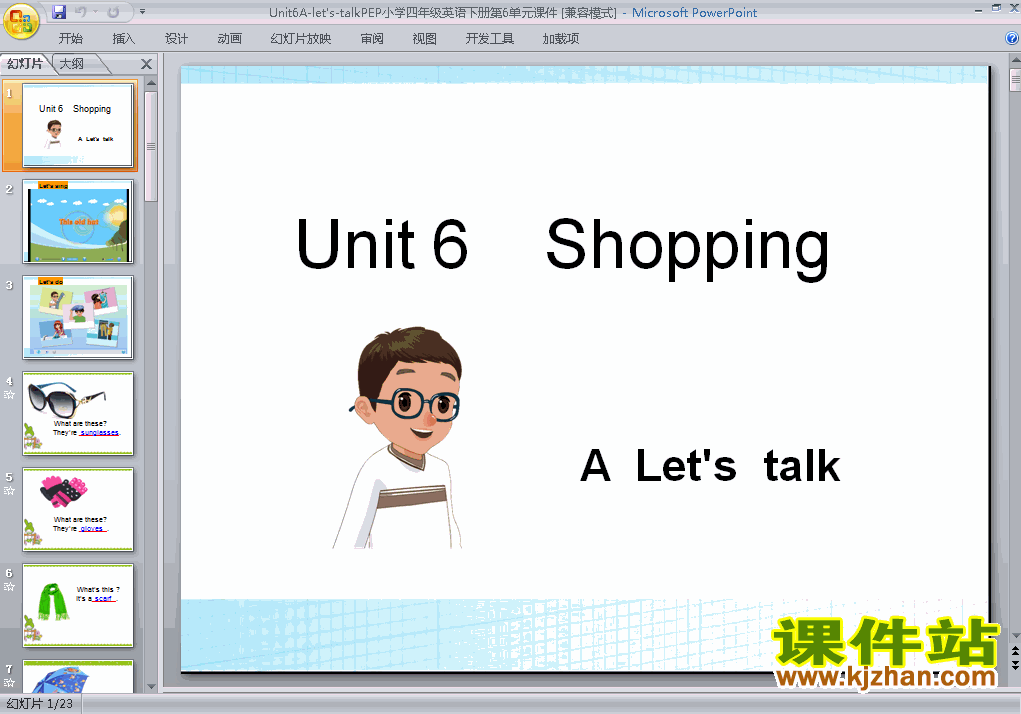Switch the left pane to the 大纲 tab
The width and height of the screenshot is (1021, 714).
(72, 64)
